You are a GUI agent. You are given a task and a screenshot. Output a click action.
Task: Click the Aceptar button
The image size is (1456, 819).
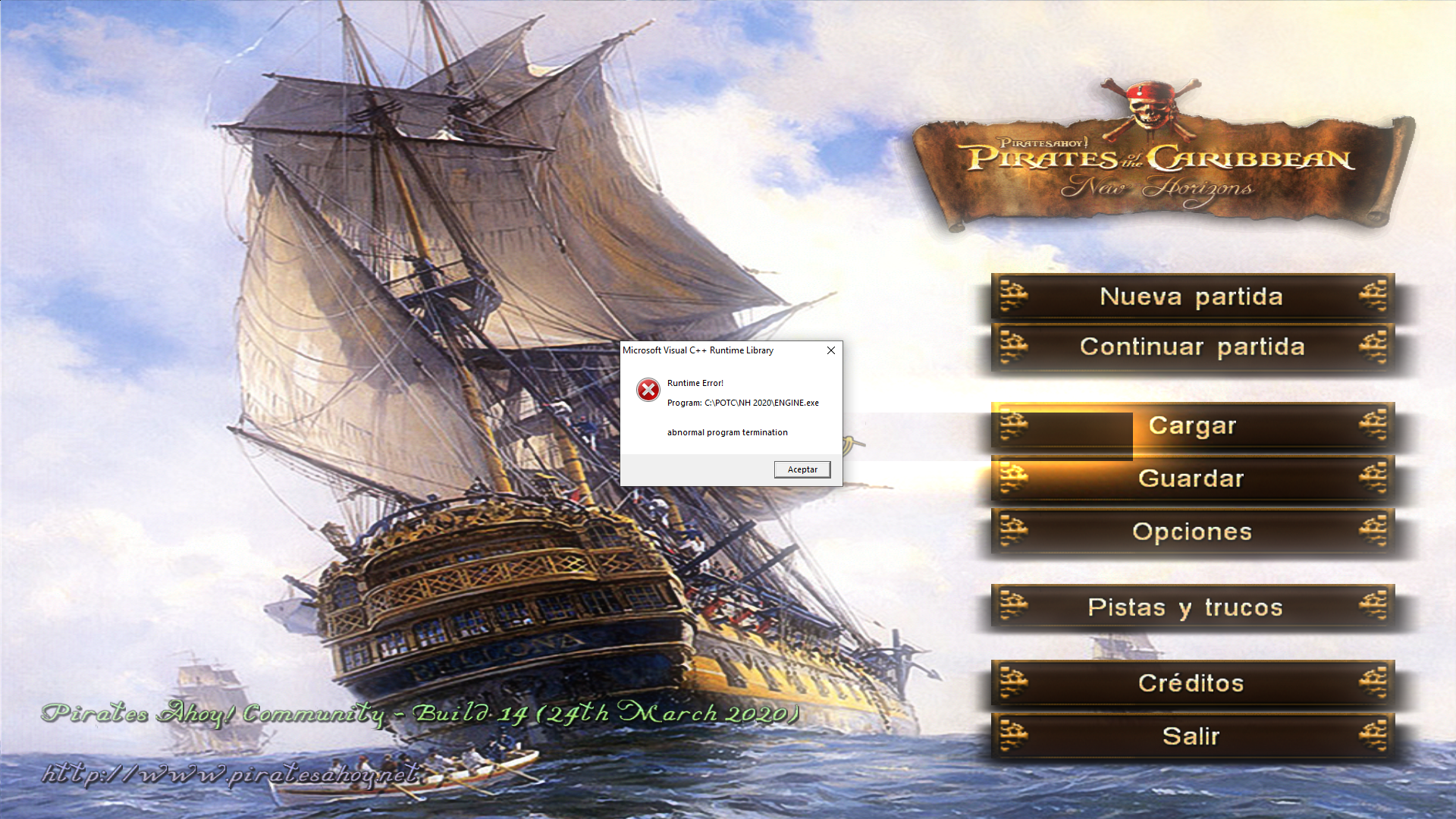point(802,469)
